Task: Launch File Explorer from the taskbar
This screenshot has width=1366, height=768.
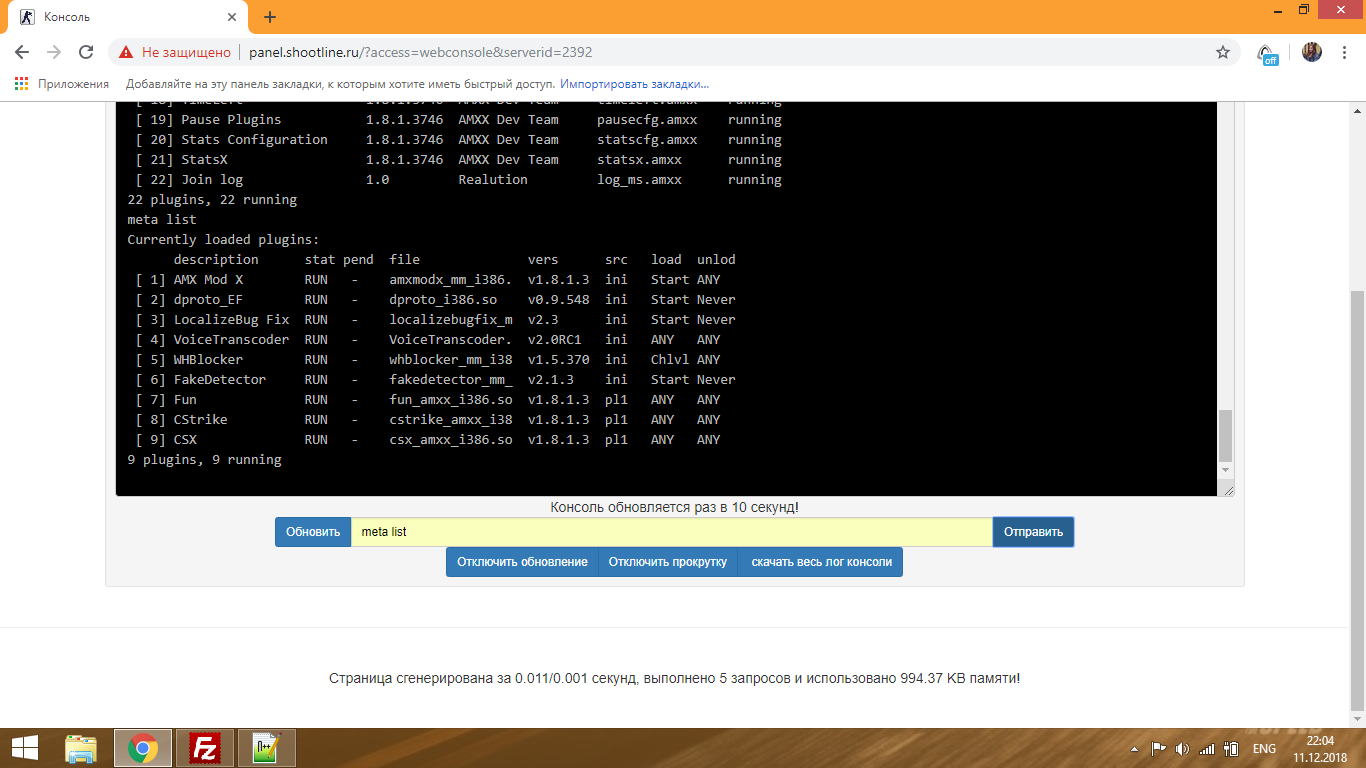Action: coord(81,748)
